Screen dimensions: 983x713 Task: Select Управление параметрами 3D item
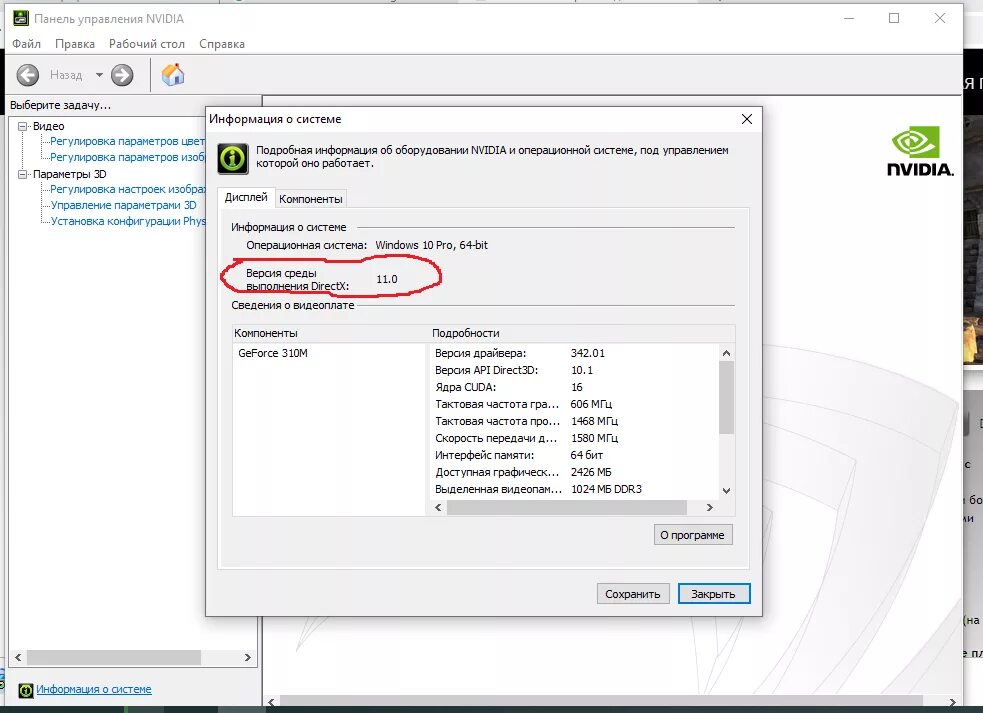click(x=123, y=205)
